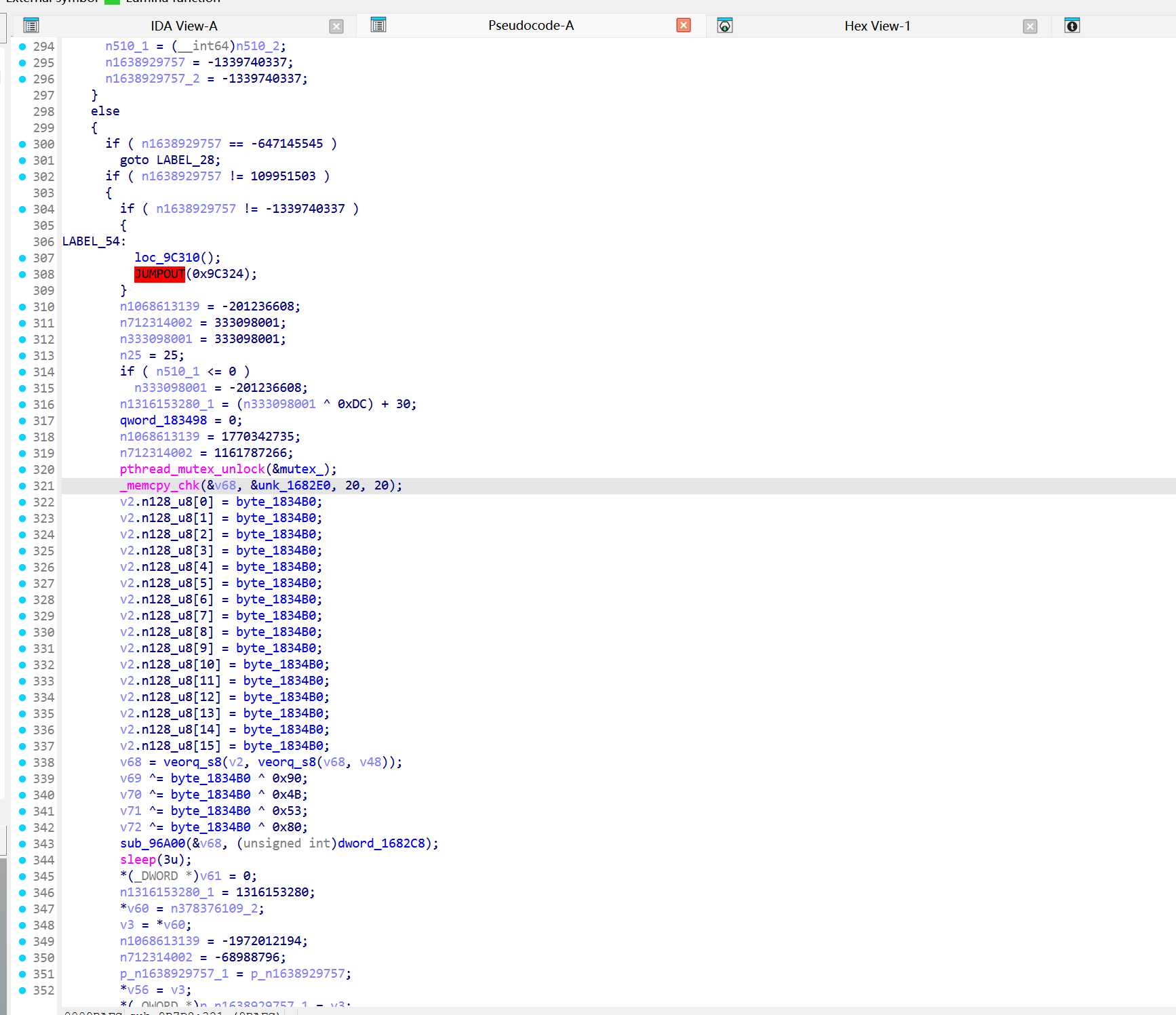
Task: Click constant -647145545 on line 300
Action: coord(287,144)
